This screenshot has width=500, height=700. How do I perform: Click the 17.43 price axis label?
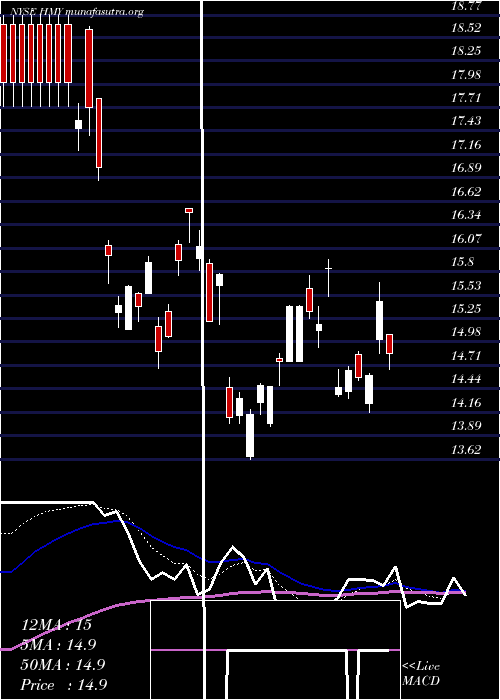click(x=467, y=121)
